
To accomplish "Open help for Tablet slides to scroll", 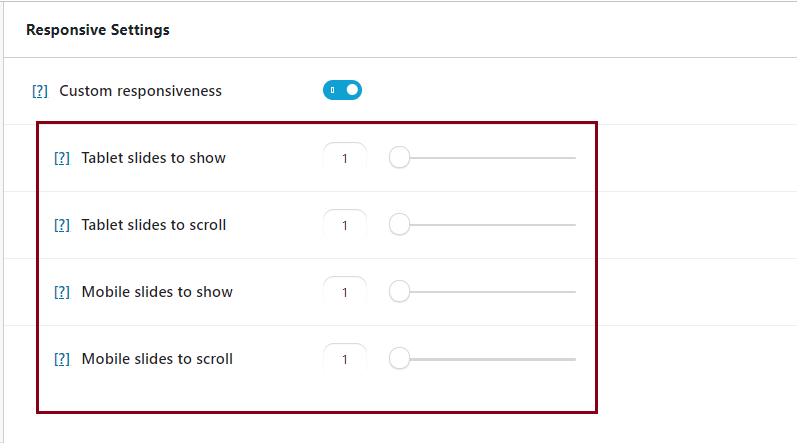I will (x=62, y=225).
